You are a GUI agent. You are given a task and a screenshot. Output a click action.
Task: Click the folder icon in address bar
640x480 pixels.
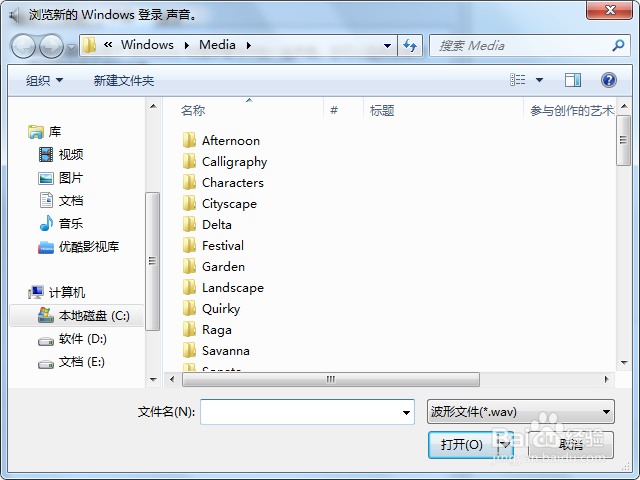click(89, 45)
